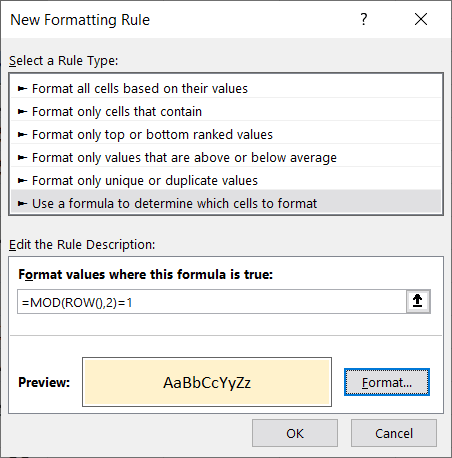
Task: Pick 'Format only unique or duplicate values' rule
Action: pyautogui.click(x=226, y=180)
